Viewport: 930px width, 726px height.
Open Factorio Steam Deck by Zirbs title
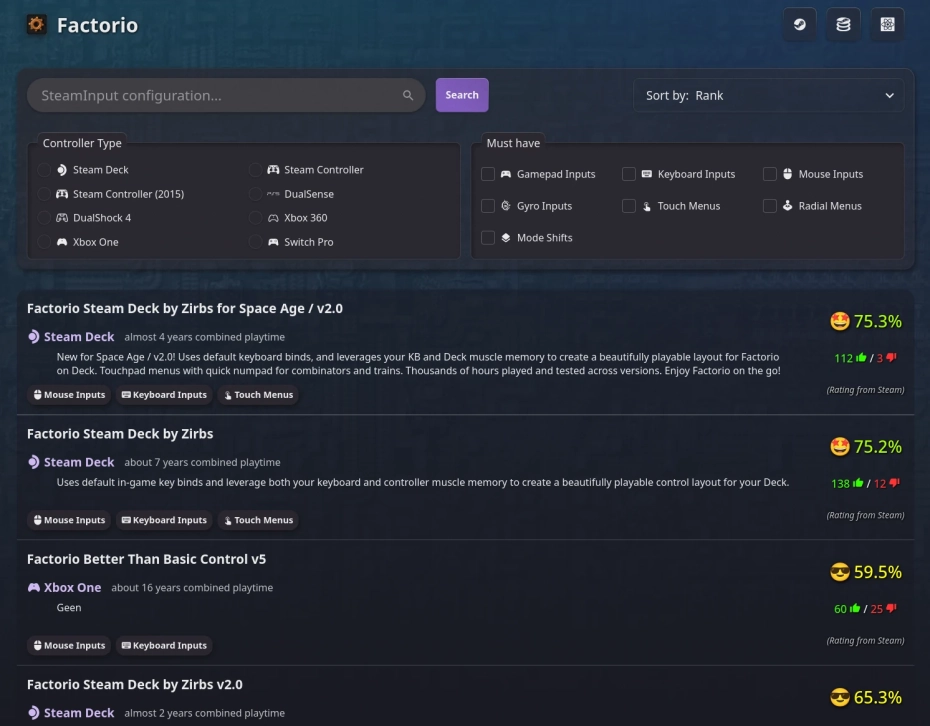click(x=120, y=434)
